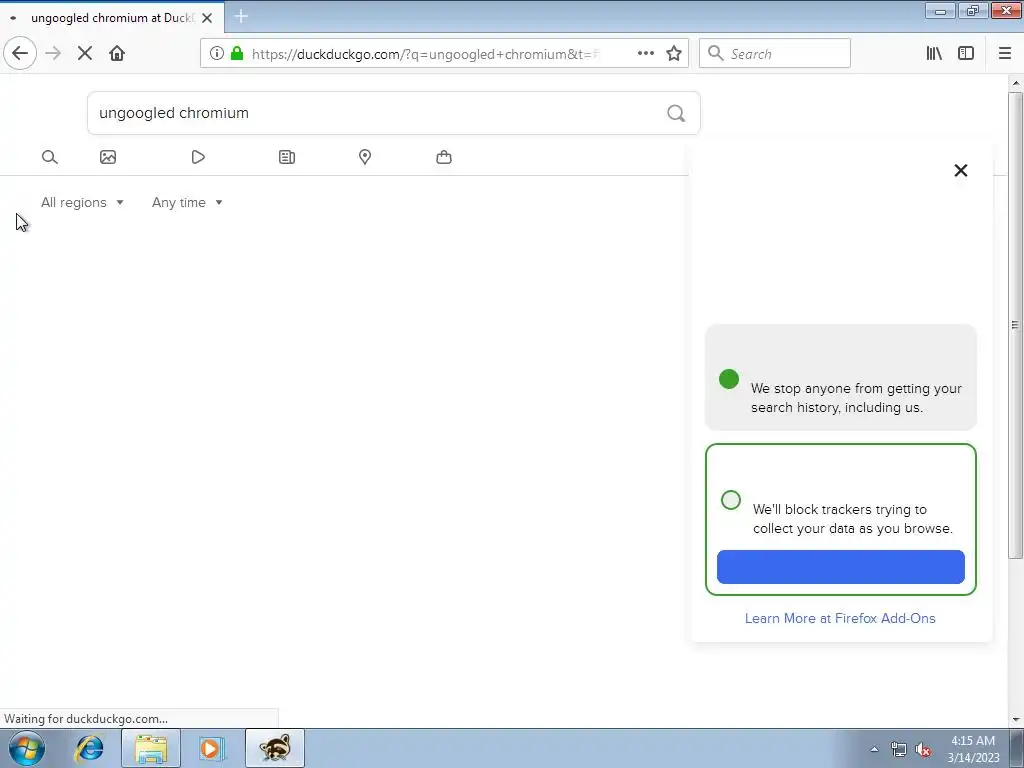Switch to shopping results bag icon

coord(443,157)
